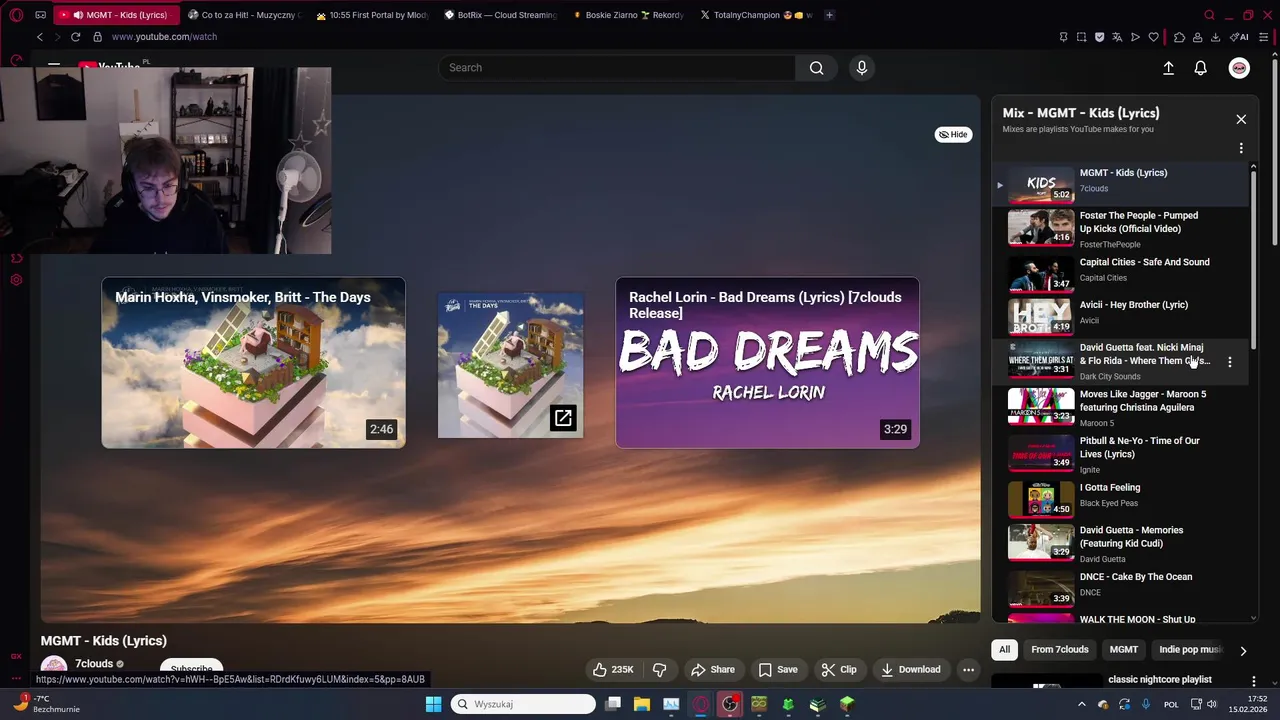Like the video with 235K likes

click(613, 669)
